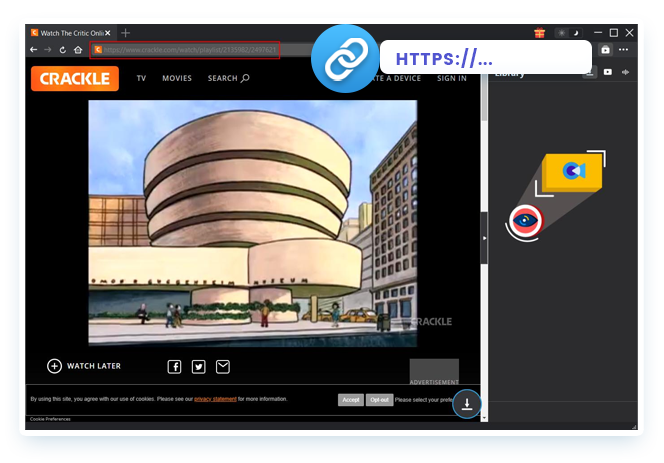Screen dimensions: 664x463
Task: Click the yellow screen recorder camera icon
Action: [574, 171]
